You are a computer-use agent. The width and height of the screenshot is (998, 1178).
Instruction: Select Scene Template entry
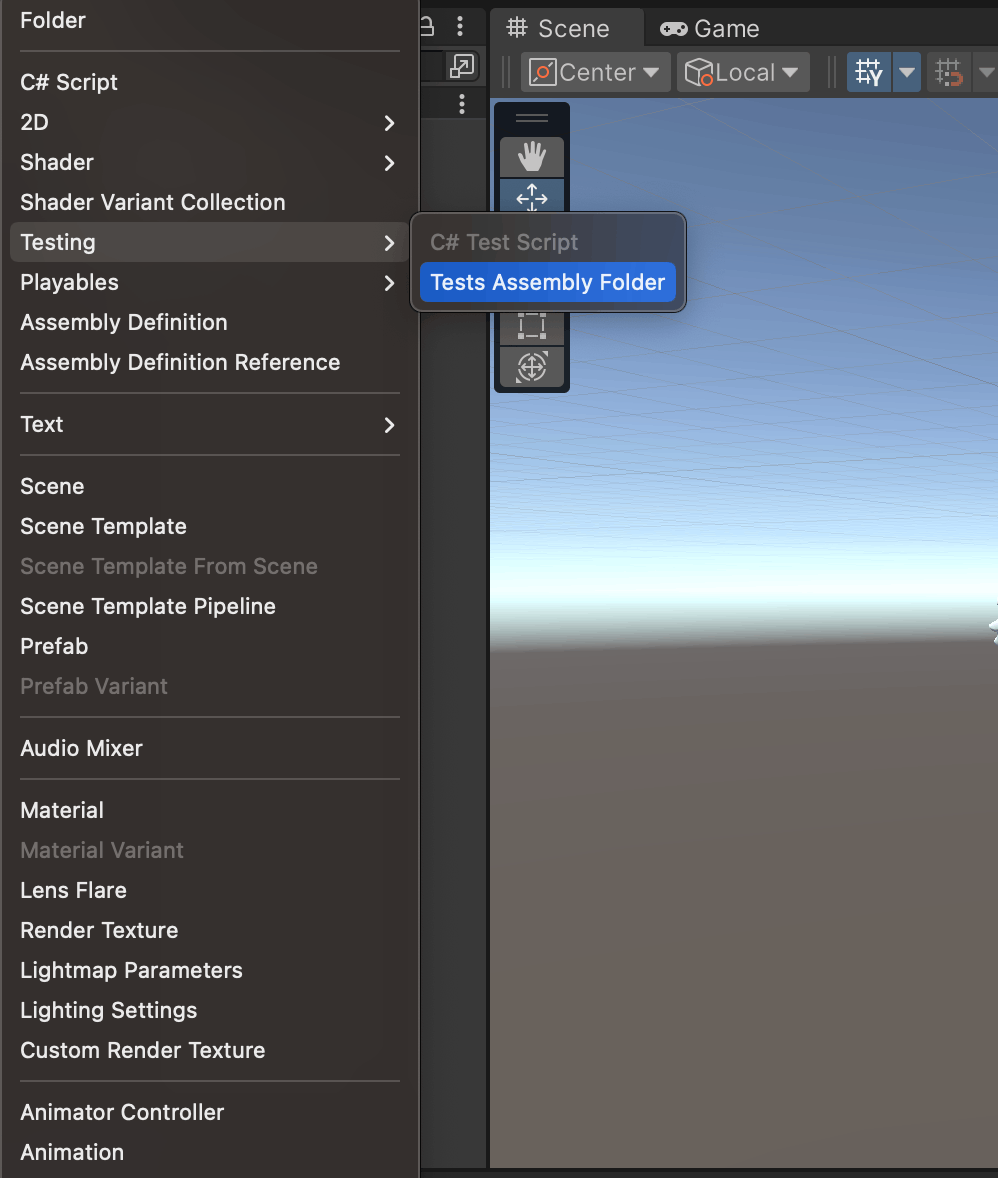210,526
